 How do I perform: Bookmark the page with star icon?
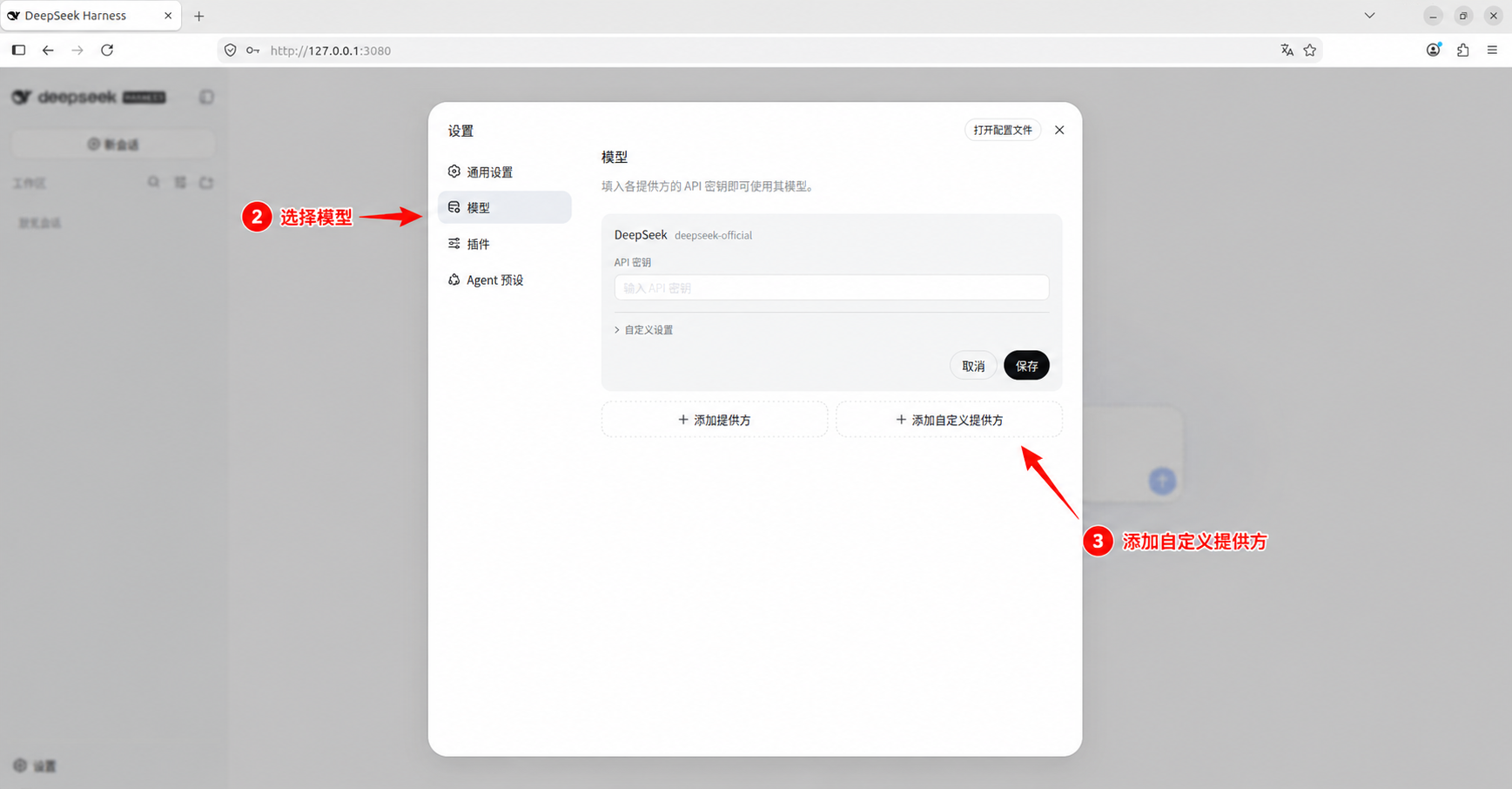click(1310, 51)
